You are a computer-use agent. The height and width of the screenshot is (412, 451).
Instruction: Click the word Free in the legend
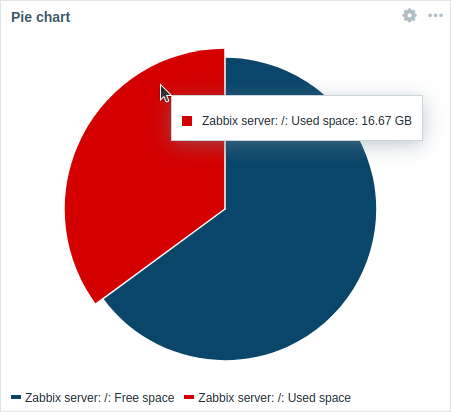coord(126,398)
